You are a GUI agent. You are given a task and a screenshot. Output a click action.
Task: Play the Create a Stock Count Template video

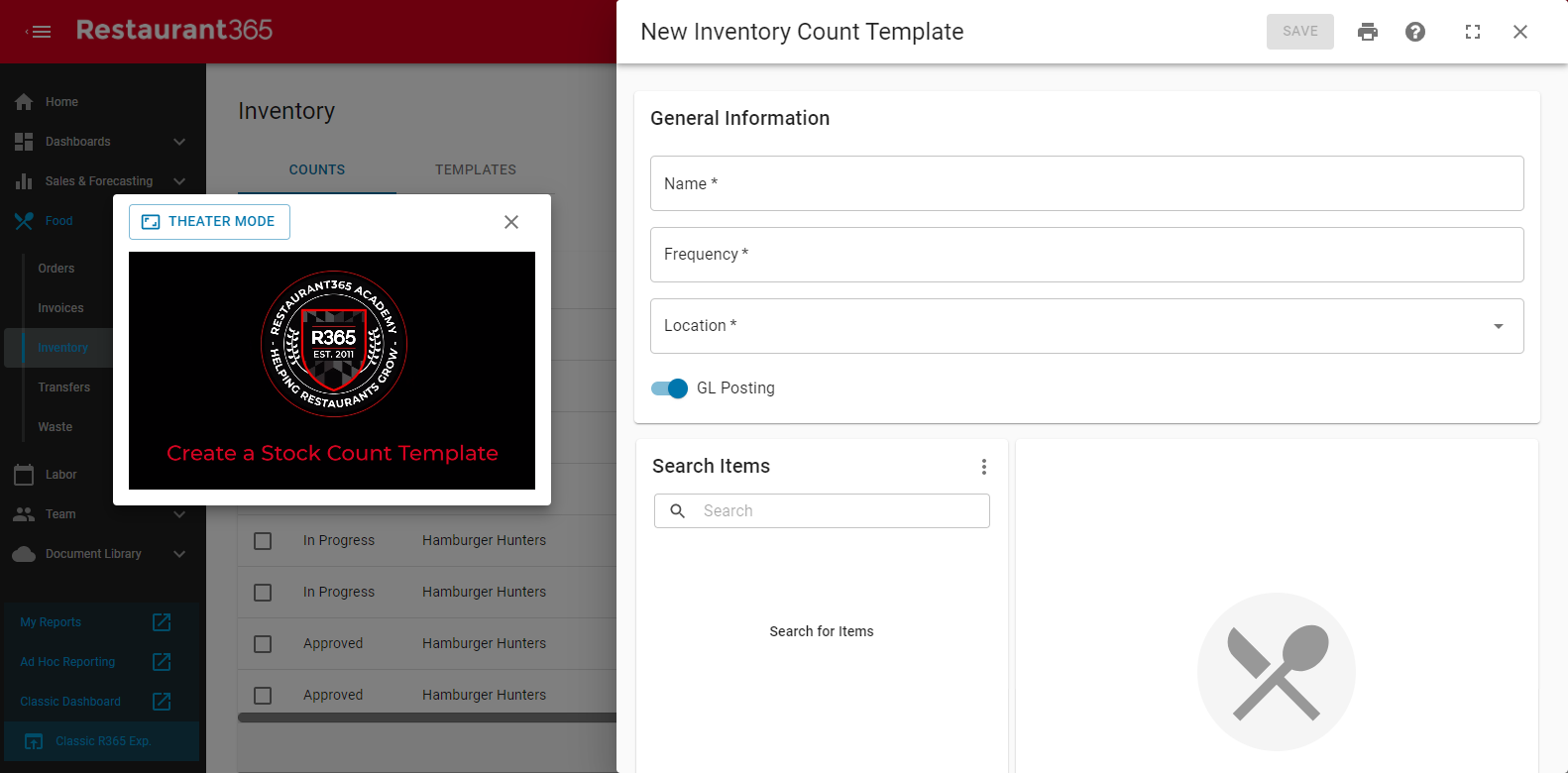click(x=332, y=371)
